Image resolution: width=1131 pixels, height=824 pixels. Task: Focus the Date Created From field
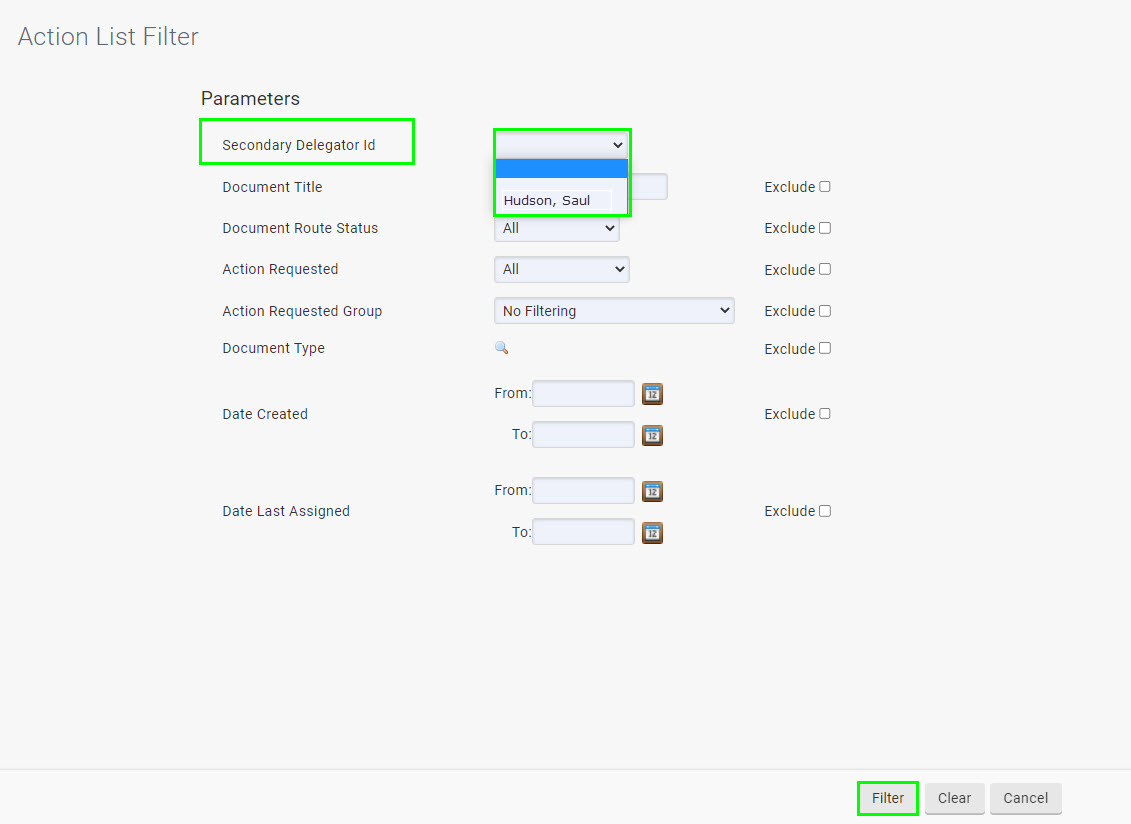click(584, 394)
